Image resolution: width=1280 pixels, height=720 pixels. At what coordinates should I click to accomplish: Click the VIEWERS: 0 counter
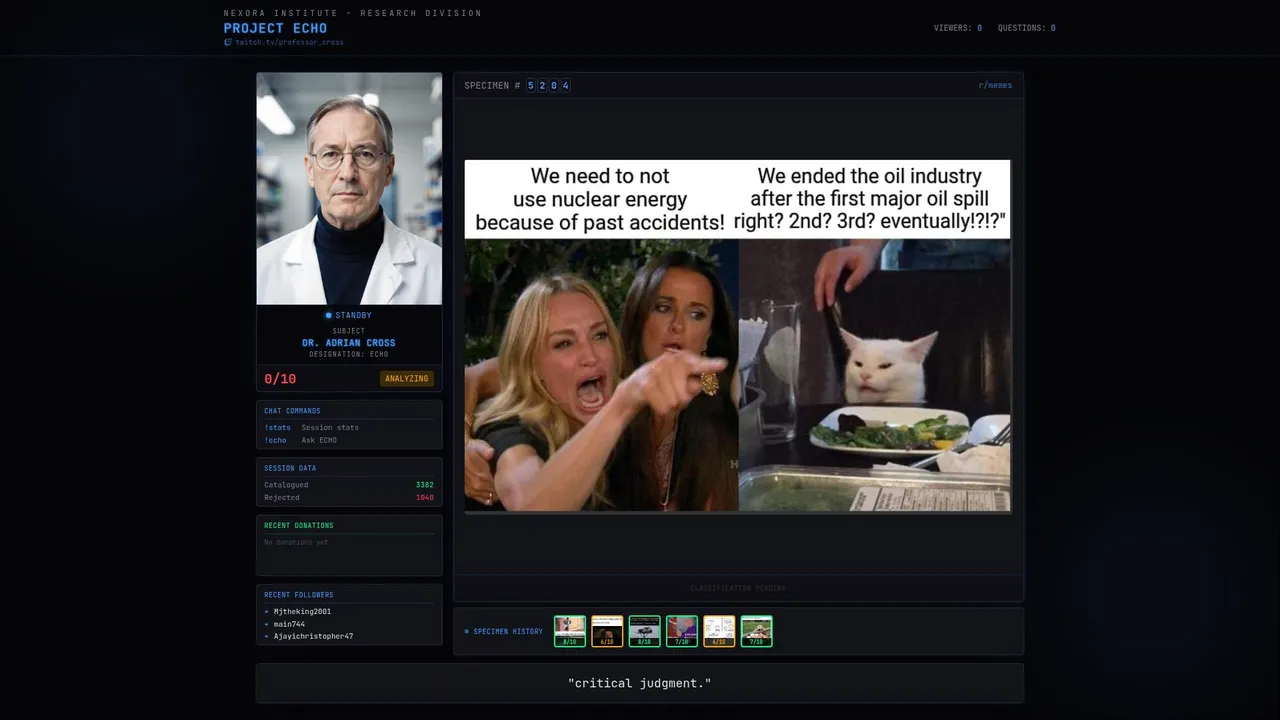point(958,28)
